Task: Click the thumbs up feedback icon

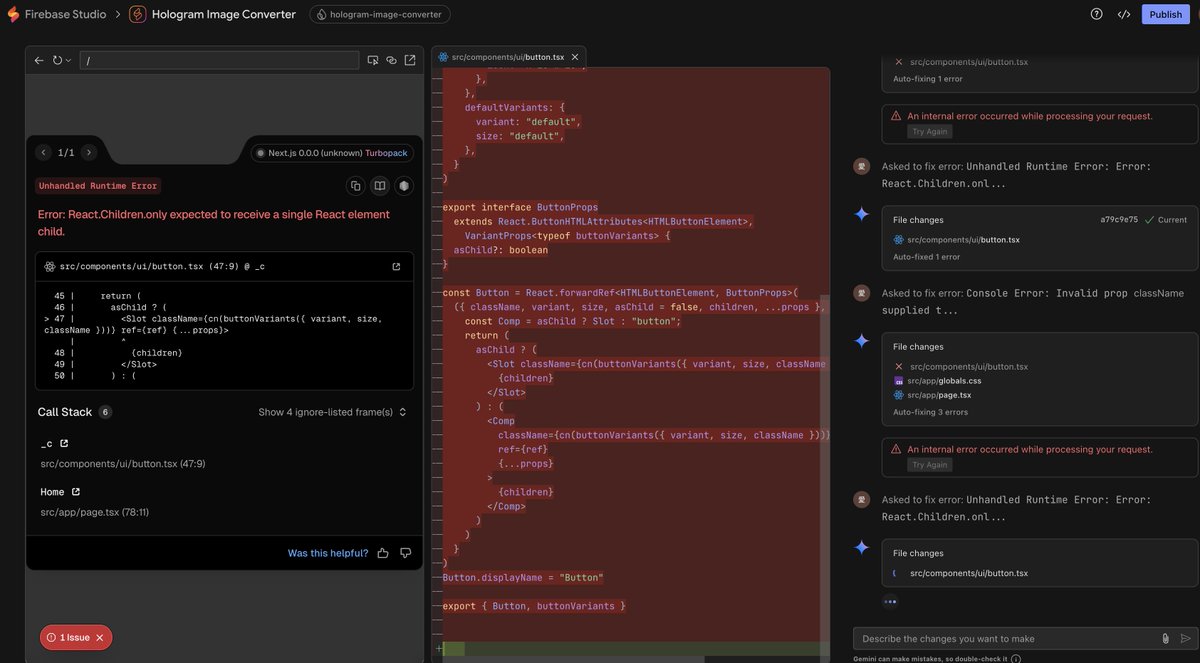Action: coord(383,553)
